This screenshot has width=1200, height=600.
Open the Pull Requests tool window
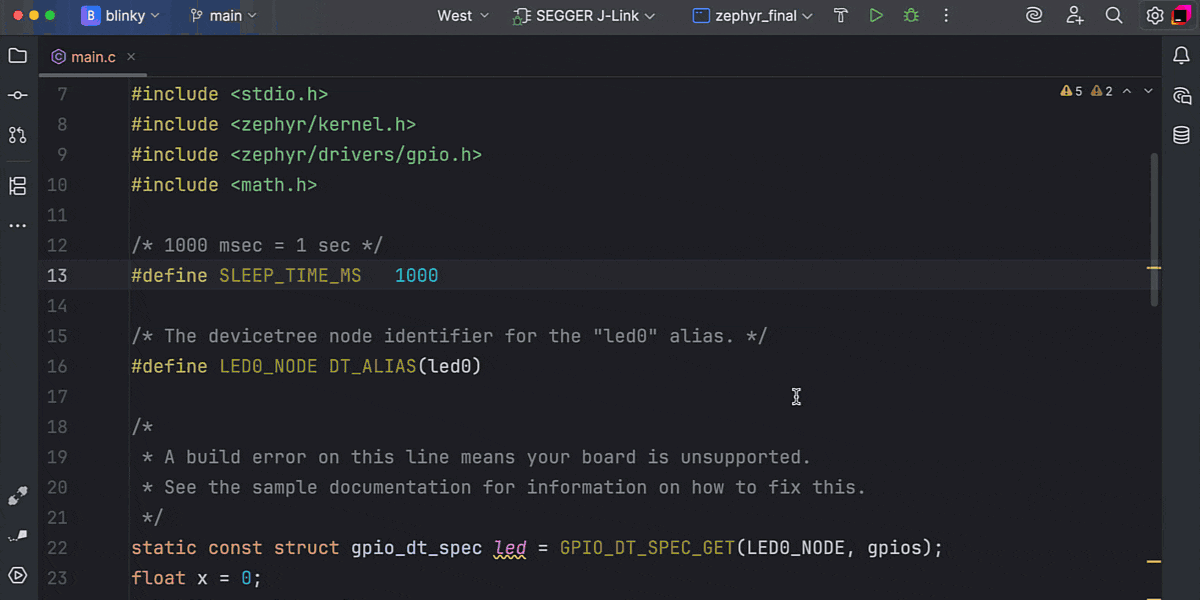tap(17, 135)
